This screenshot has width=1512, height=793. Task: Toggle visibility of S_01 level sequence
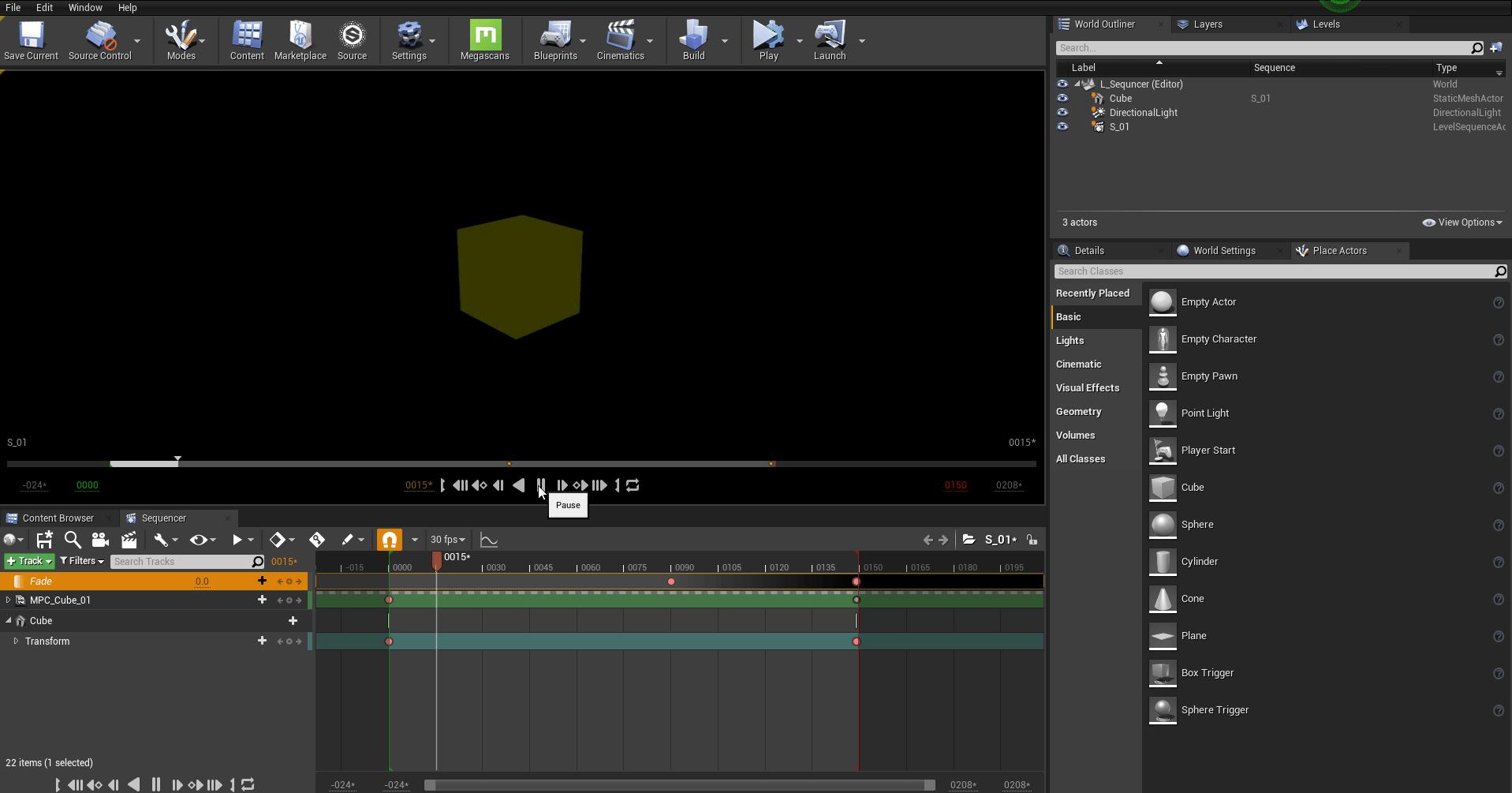(1062, 126)
